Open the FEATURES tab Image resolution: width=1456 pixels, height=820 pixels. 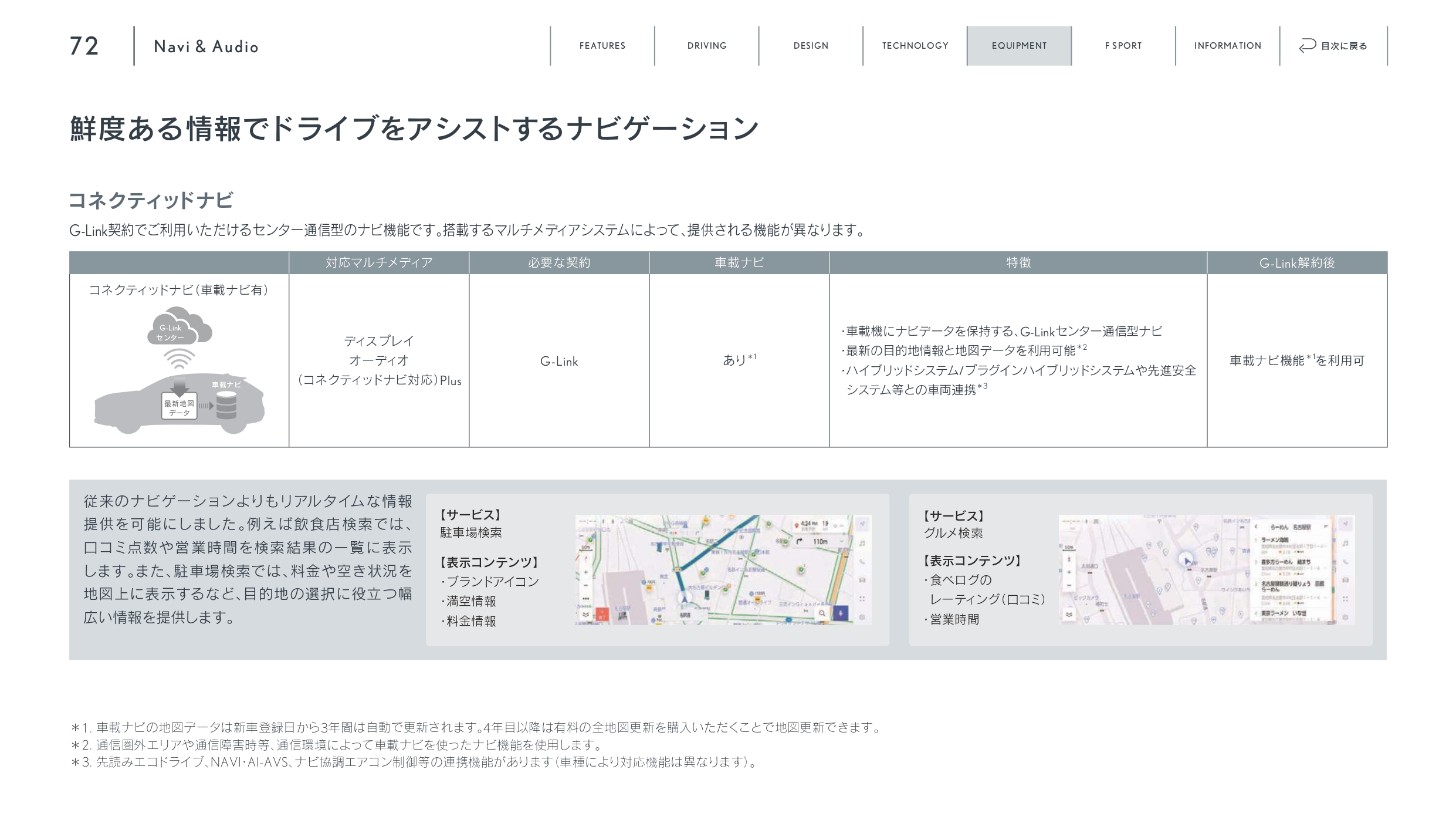tap(602, 46)
